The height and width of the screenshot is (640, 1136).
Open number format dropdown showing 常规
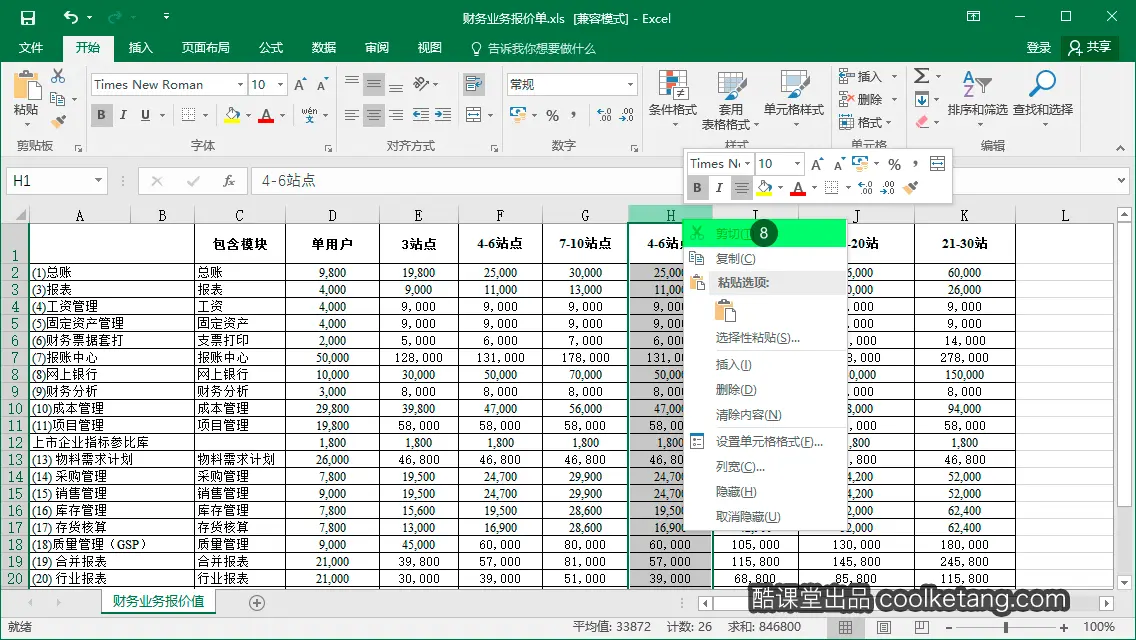click(630, 85)
